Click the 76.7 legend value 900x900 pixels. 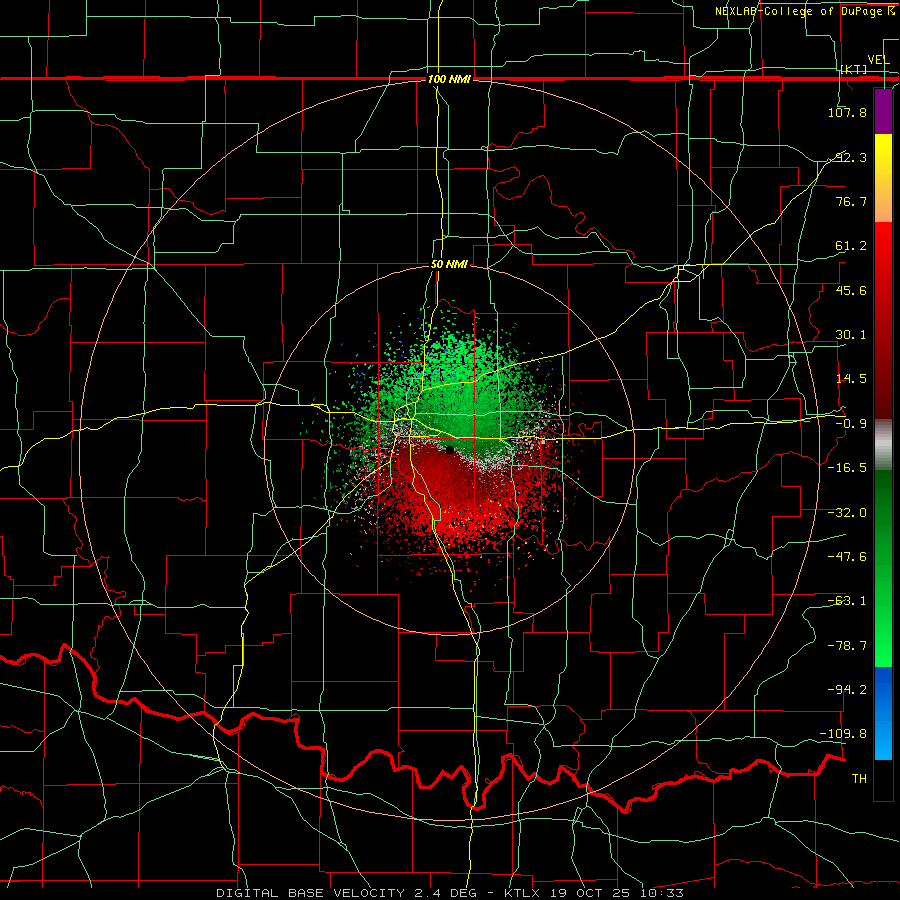[851, 201]
